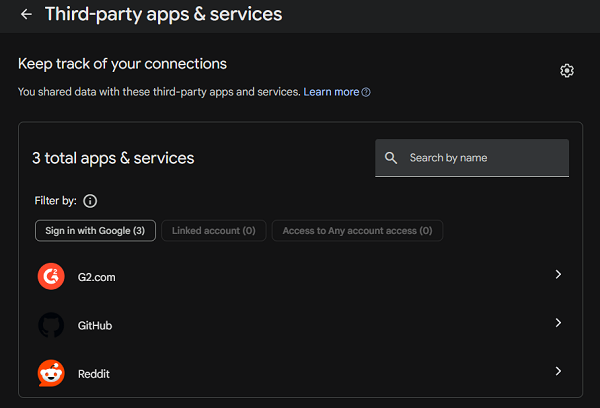Click the Filter by info icon

[x=90, y=201]
